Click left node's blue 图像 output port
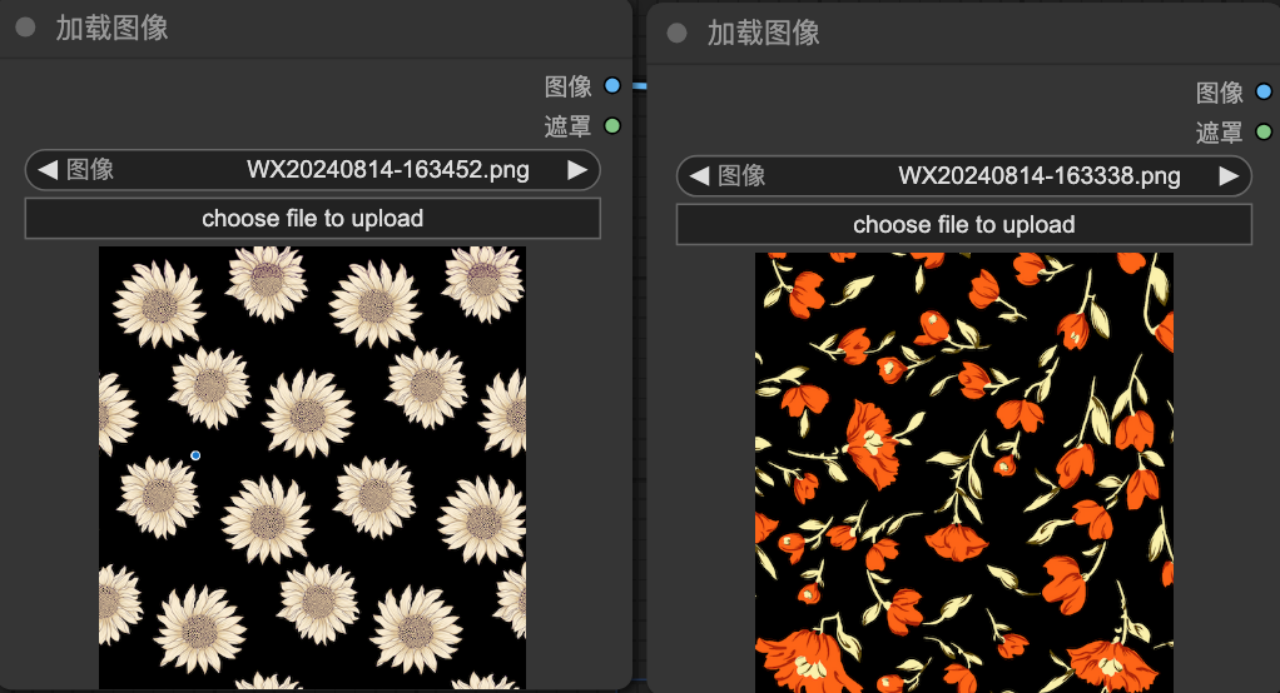This screenshot has height=693, width=1280. pos(613,86)
